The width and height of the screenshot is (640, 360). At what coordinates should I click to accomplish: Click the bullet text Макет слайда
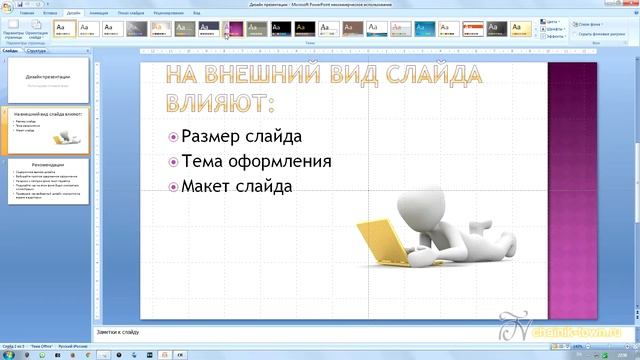click(x=237, y=187)
